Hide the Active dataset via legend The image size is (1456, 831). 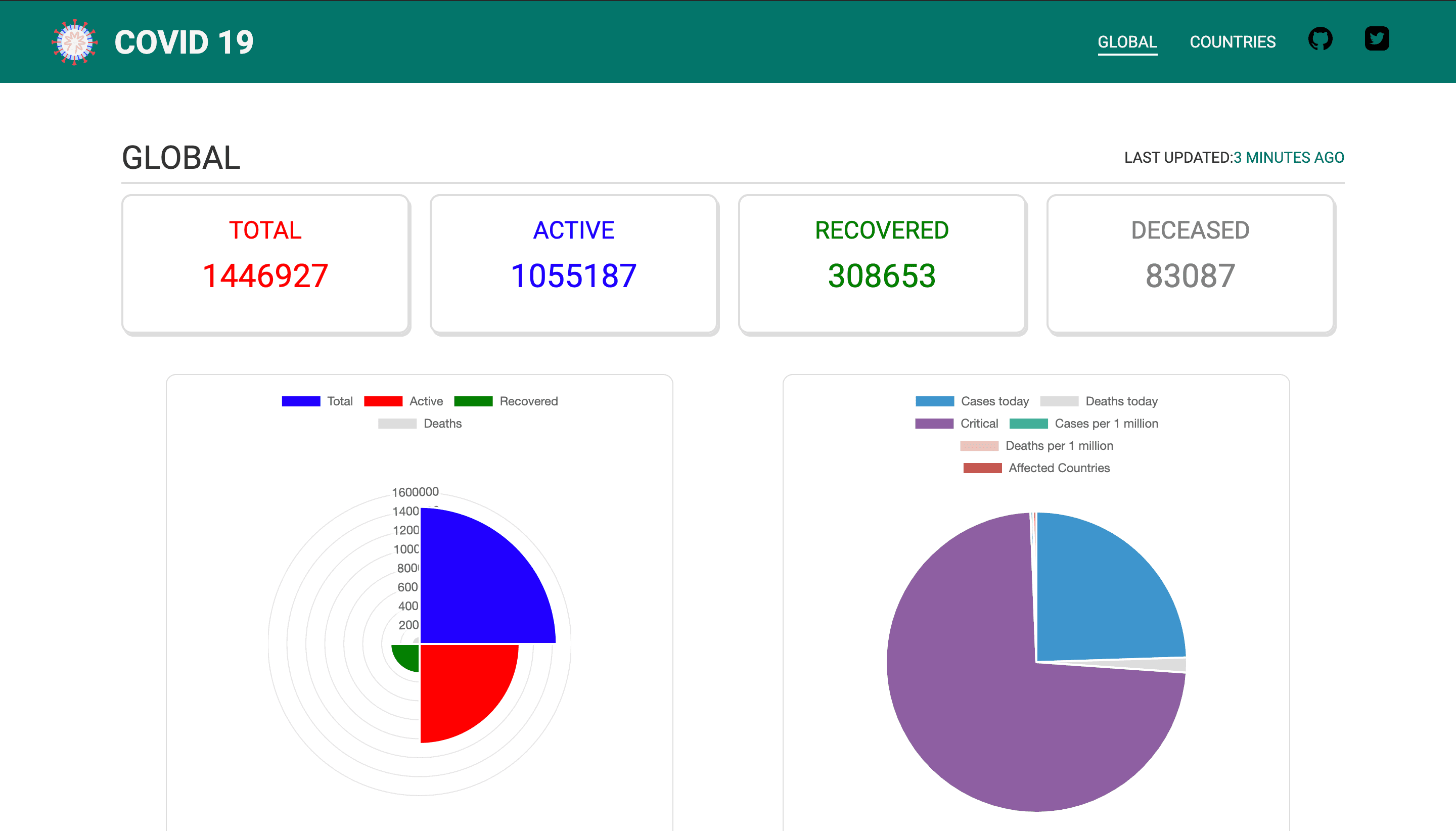pyautogui.click(x=403, y=401)
